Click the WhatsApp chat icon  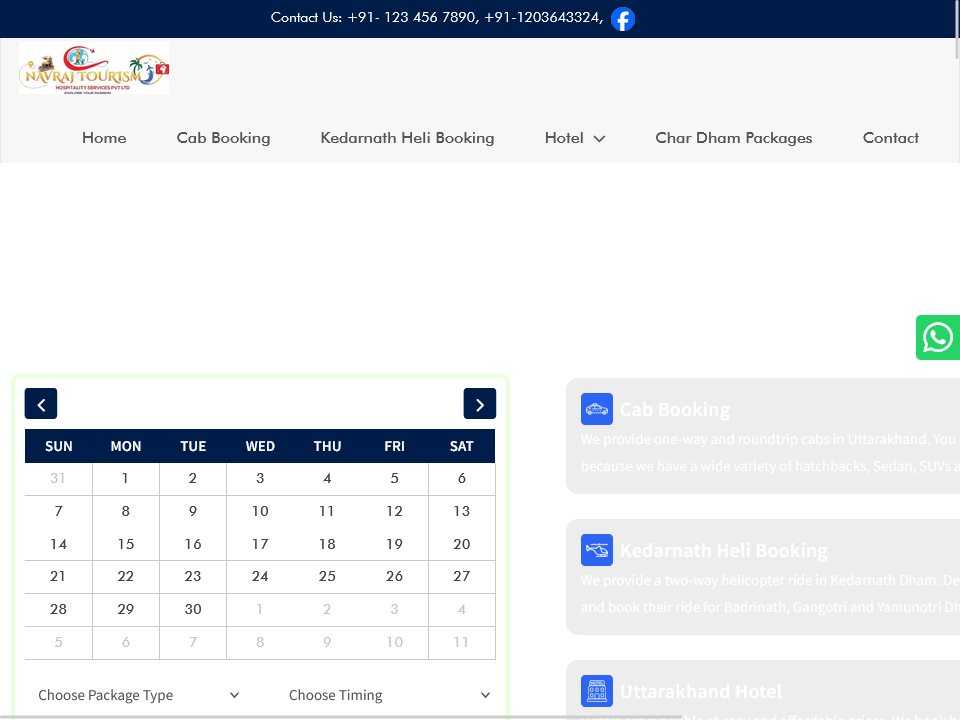[x=938, y=338]
